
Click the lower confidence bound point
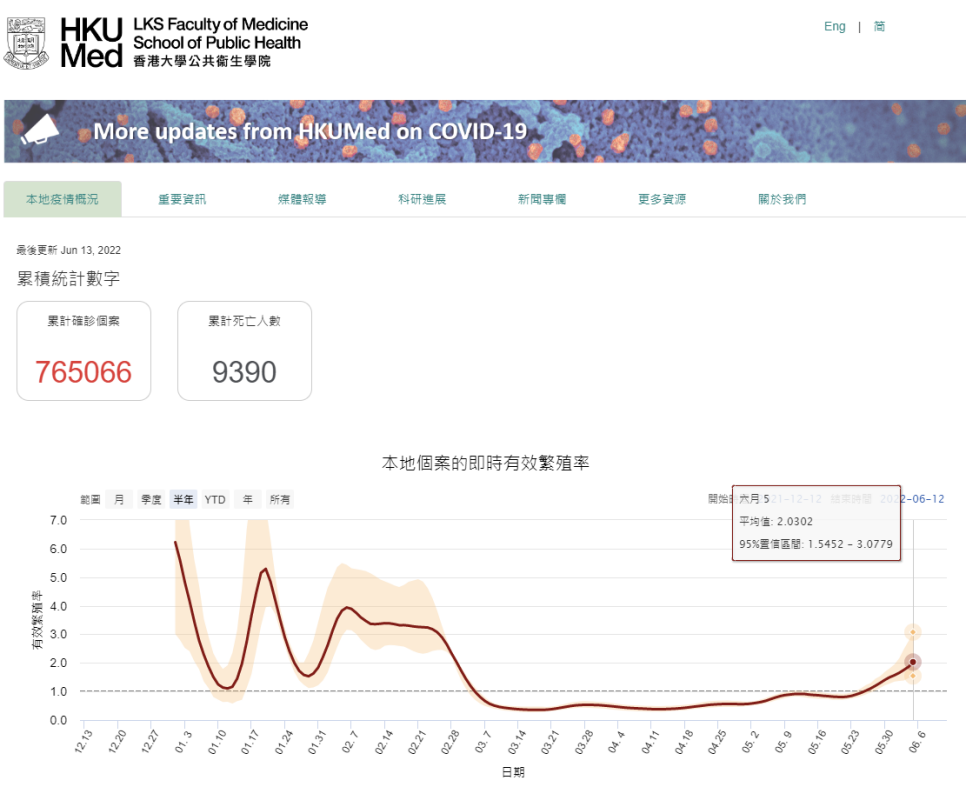click(912, 676)
